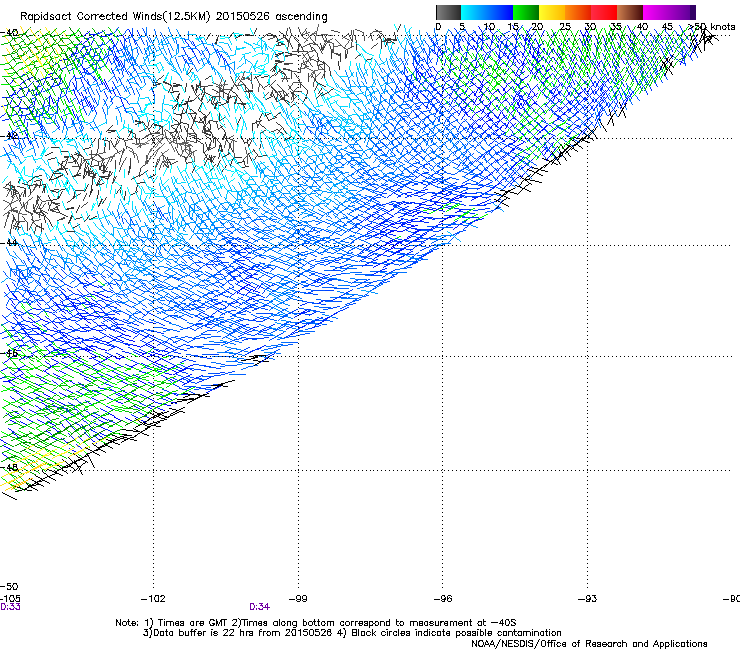Click the -44 latitude axis label
Image resolution: width=740 pixels, height=650 pixels.
9,243
